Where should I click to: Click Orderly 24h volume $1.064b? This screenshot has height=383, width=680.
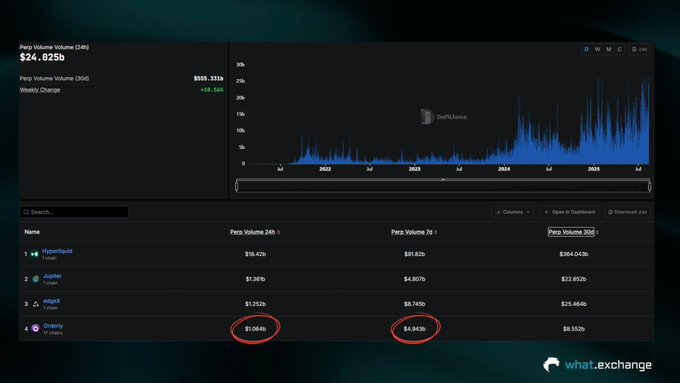pyautogui.click(x=255, y=329)
